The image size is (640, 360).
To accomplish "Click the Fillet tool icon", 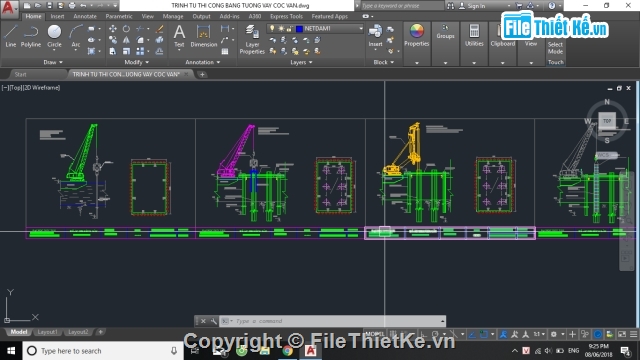I will (x=140, y=40).
